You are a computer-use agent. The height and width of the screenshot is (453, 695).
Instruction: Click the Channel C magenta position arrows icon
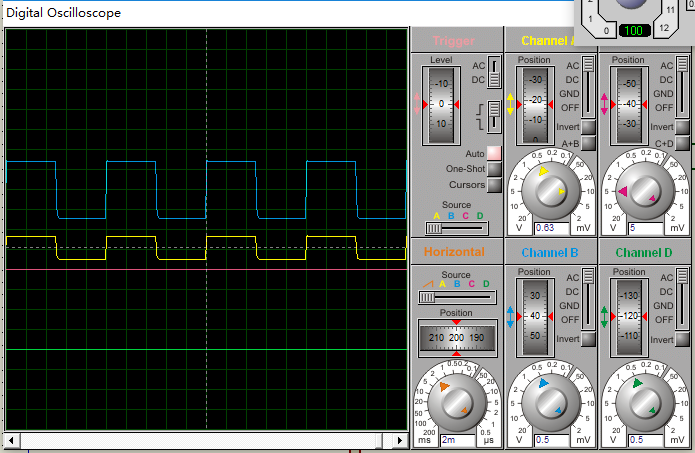[x=604, y=104]
